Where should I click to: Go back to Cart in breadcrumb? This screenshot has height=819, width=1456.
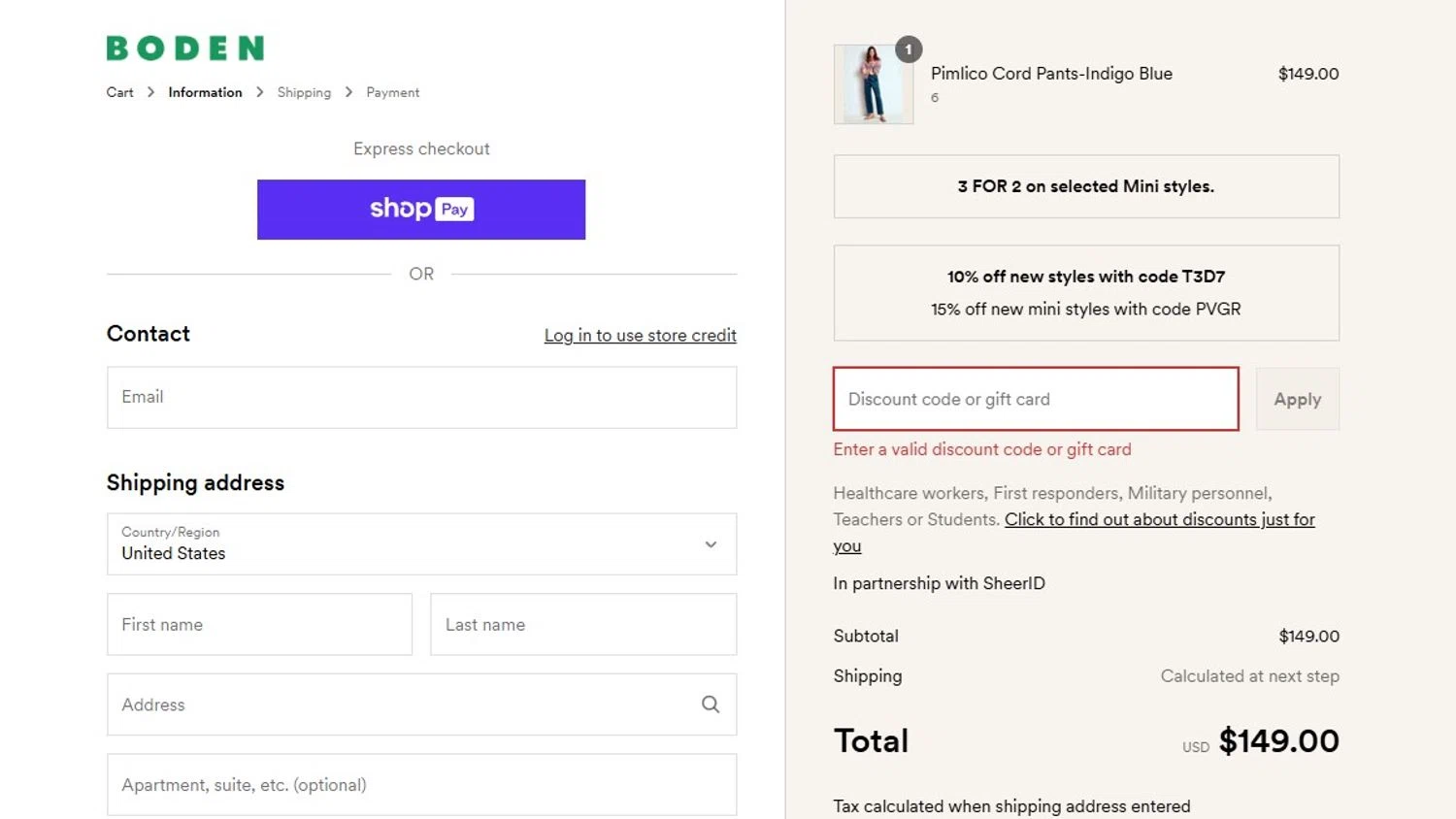pos(119,92)
